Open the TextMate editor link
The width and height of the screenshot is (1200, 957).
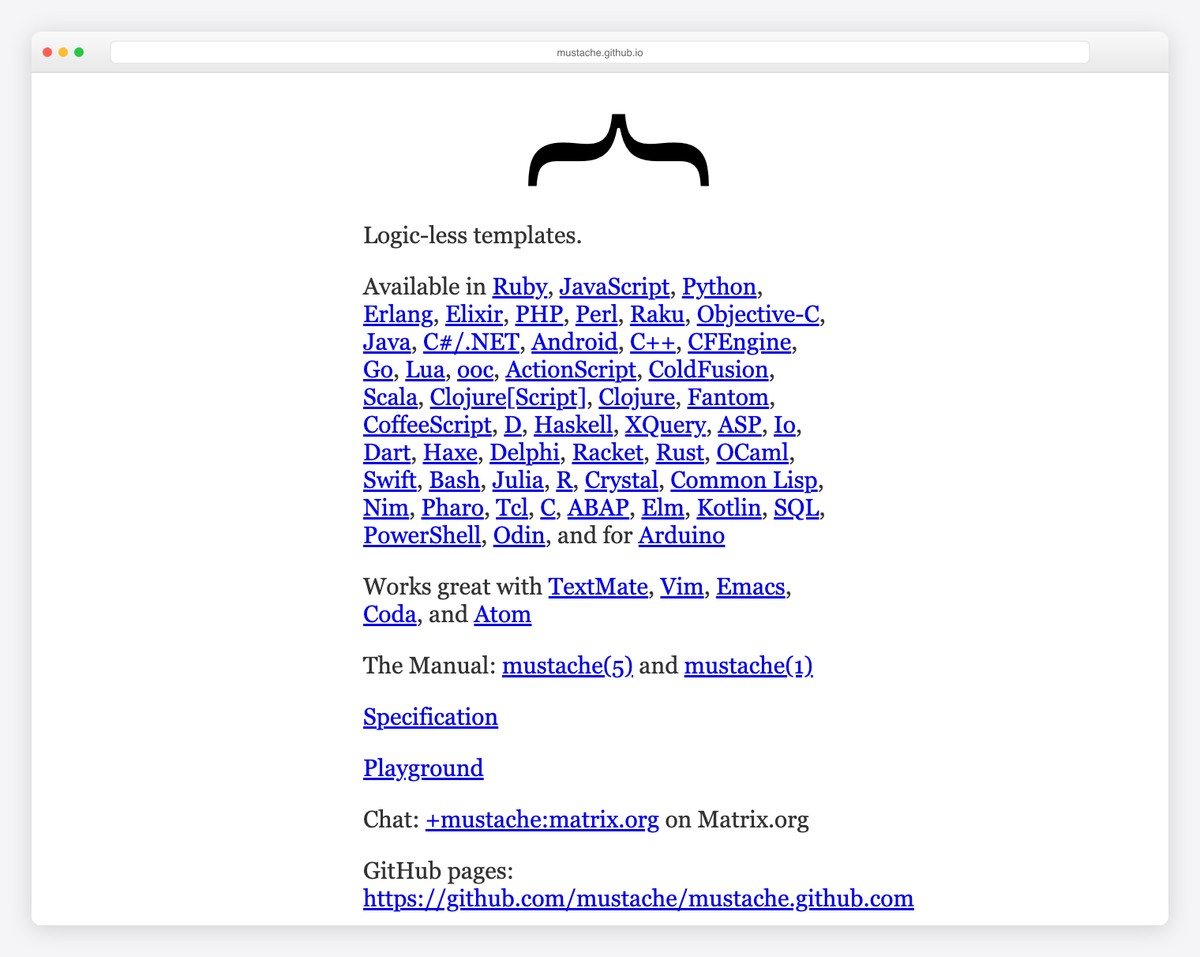click(597, 587)
